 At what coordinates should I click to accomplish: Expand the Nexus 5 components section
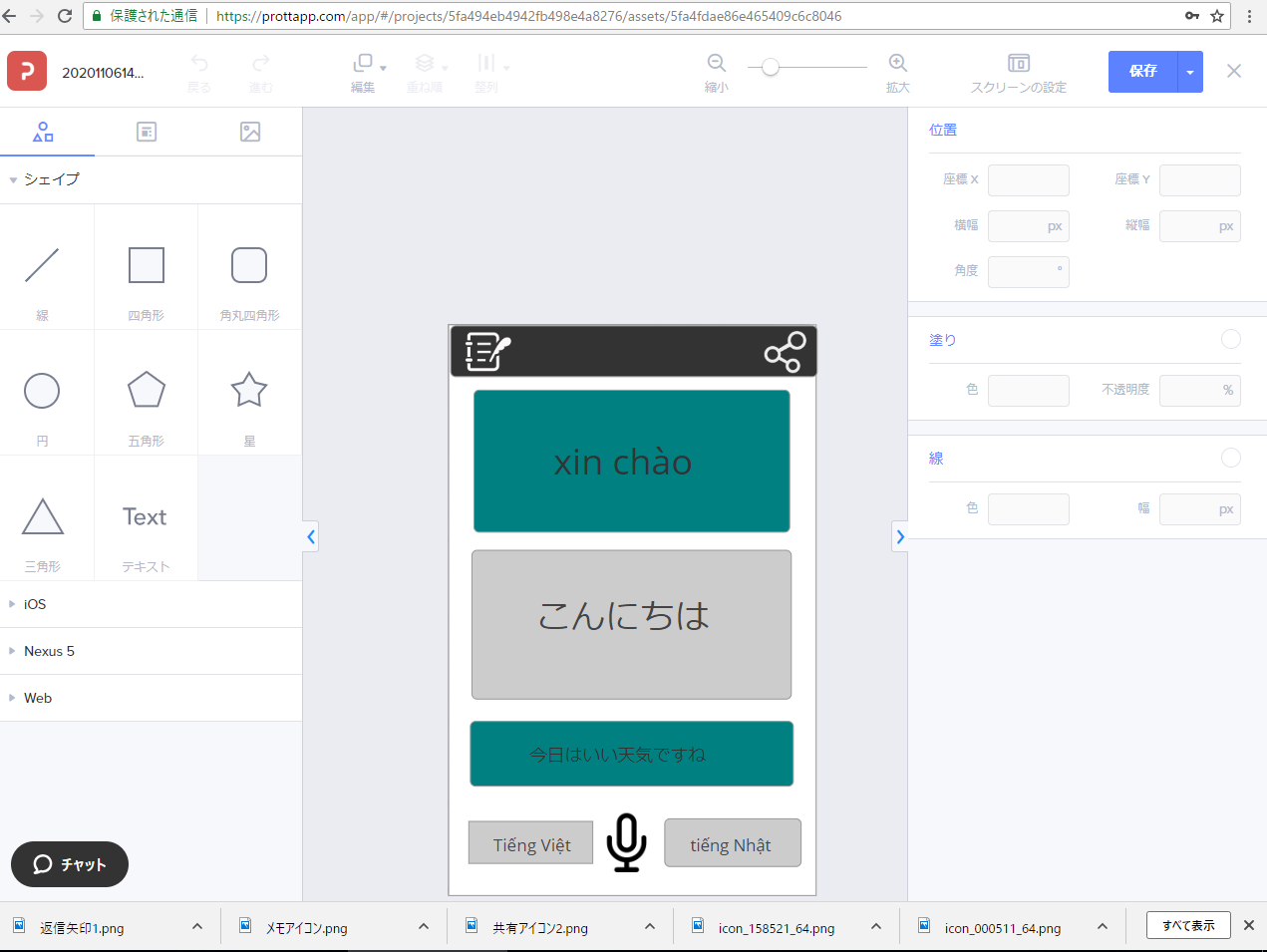click(12, 651)
